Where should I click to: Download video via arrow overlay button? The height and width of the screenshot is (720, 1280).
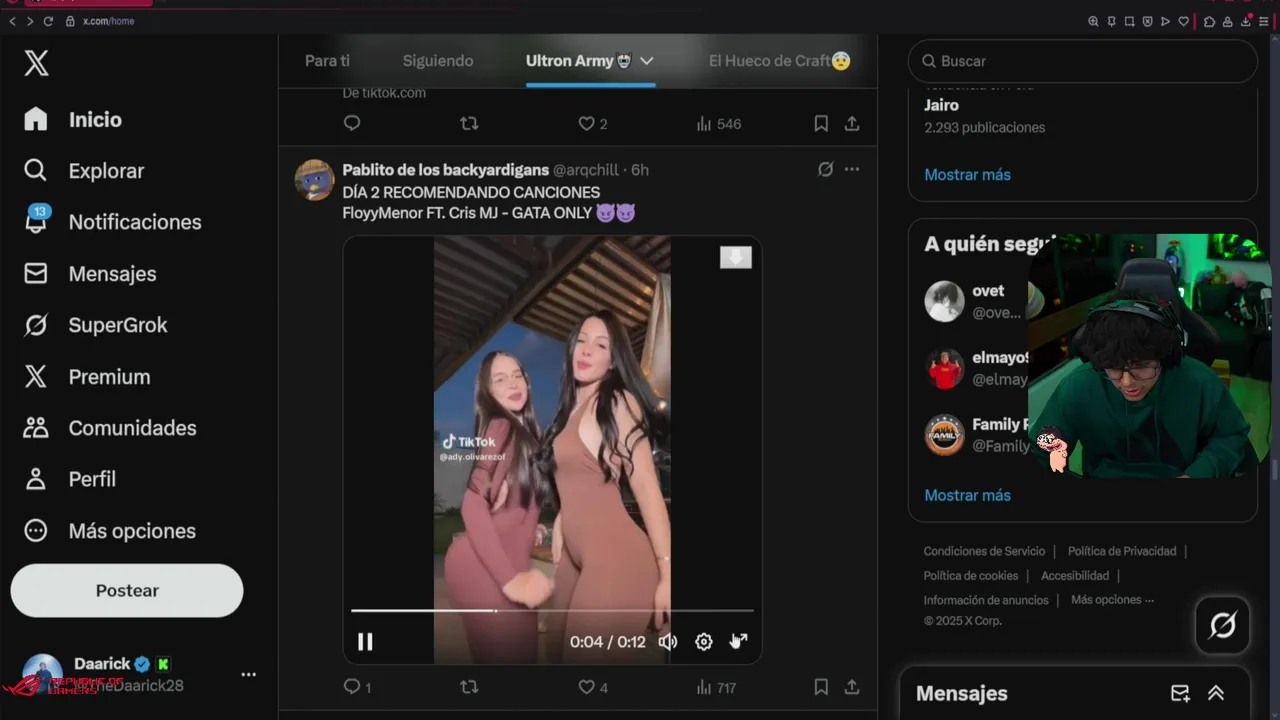click(x=736, y=258)
